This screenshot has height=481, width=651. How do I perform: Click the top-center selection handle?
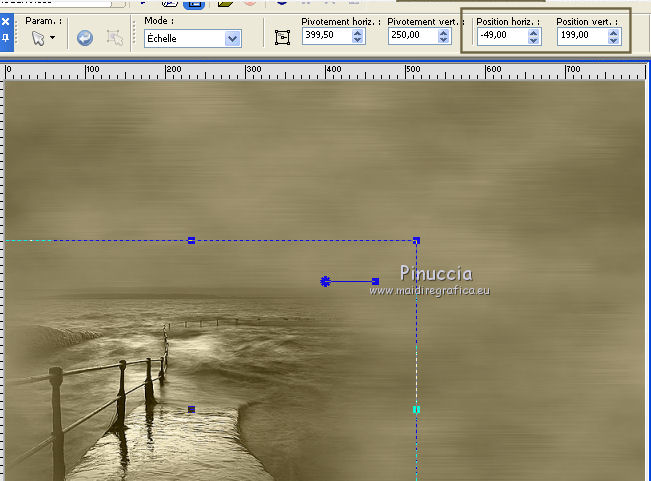(x=191, y=240)
